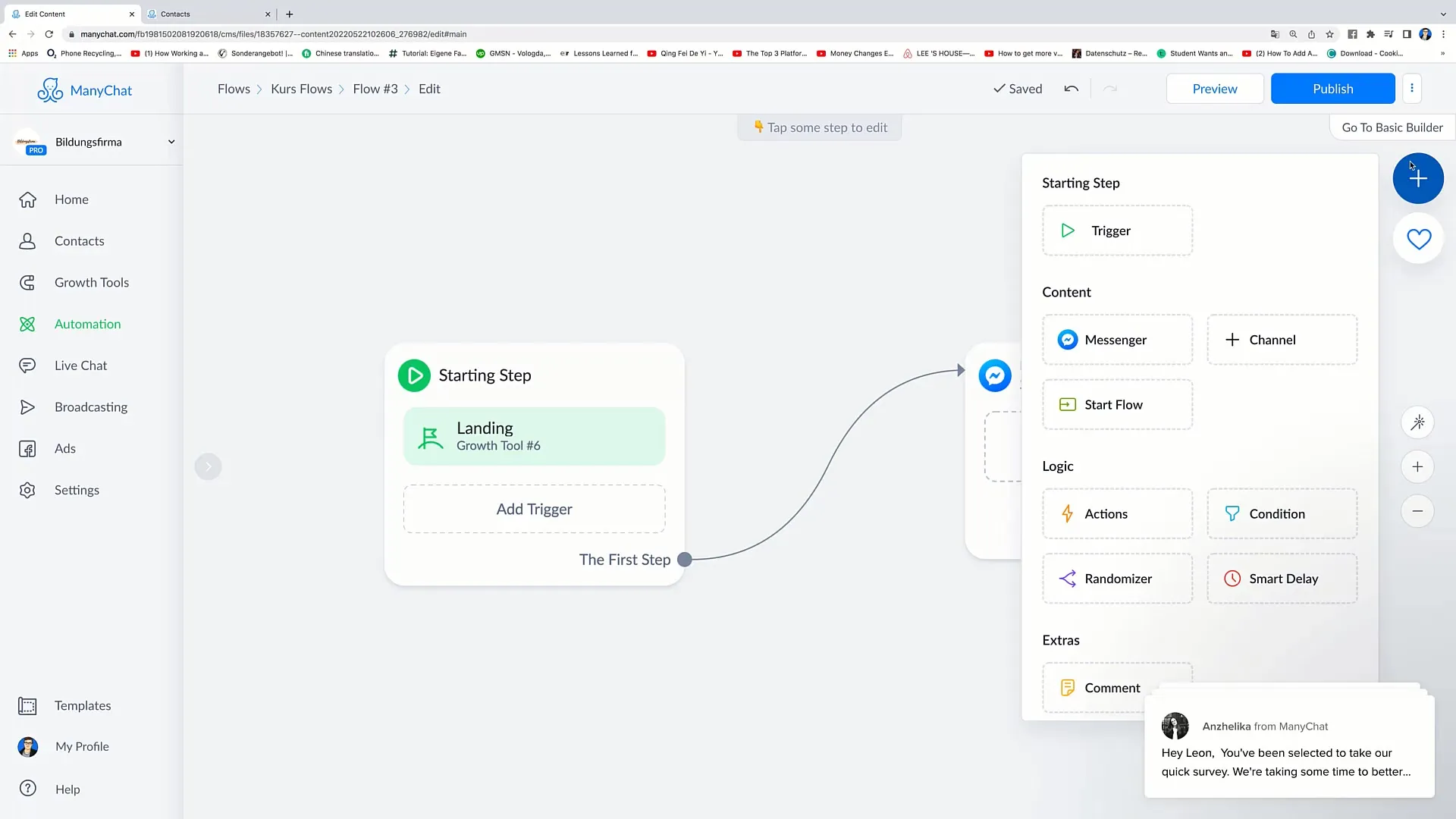Add a Smart Delay block
The image size is (1456, 819).
point(1282,579)
